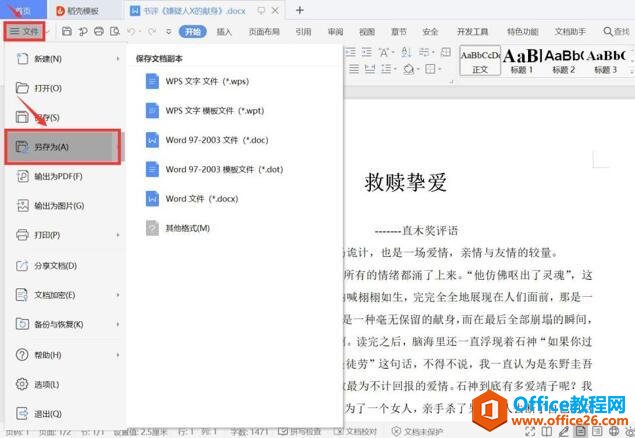Screen dimensions: 635x438
Task: Open the 安全 ribbon tab
Action: pos(430,32)
